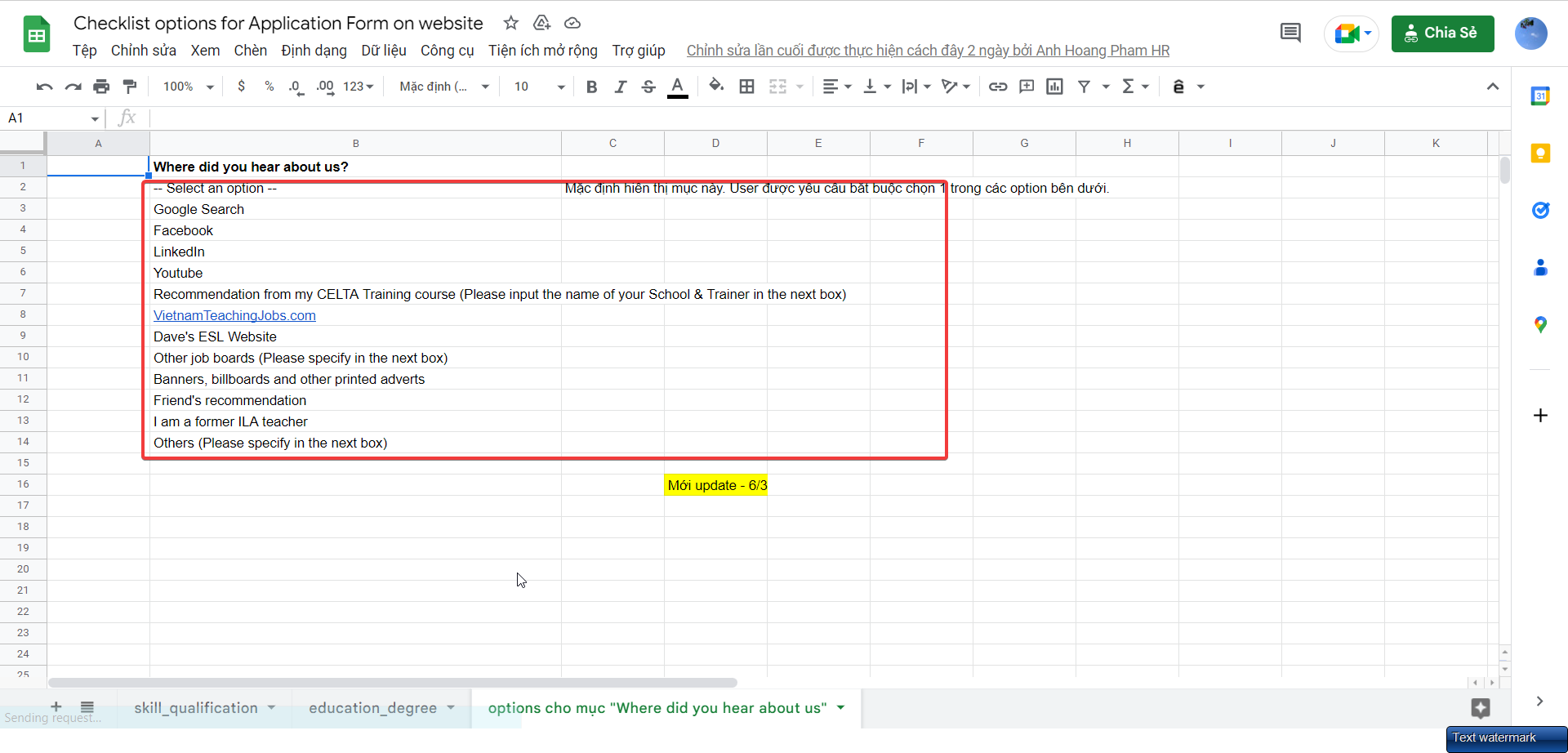Select the Paint format roller tool
This screenshot has width=1568, height=753.
click(x=130, y=87)
